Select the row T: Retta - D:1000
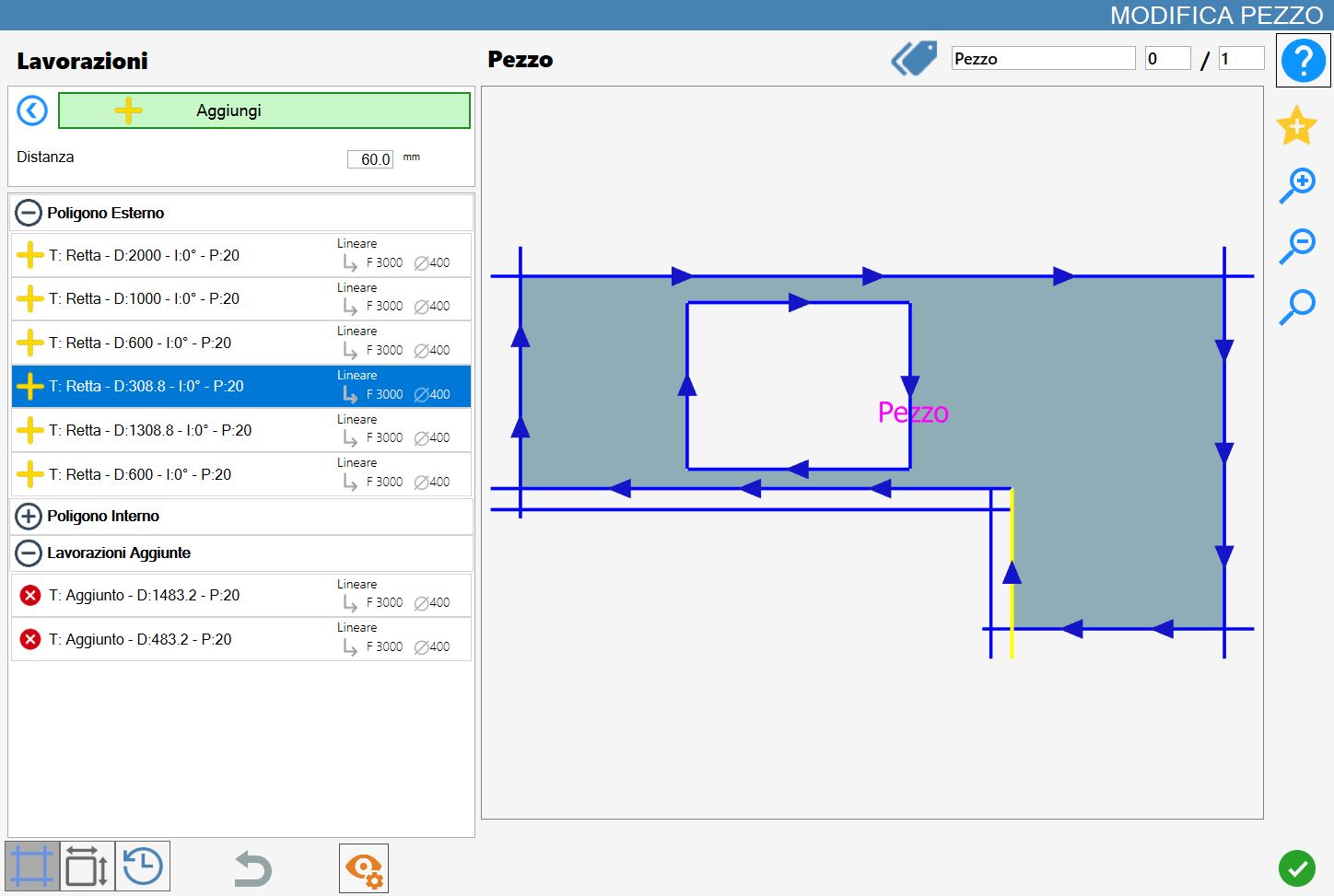1334x896 pixels. pyautogui.click(x=241, y=298)
